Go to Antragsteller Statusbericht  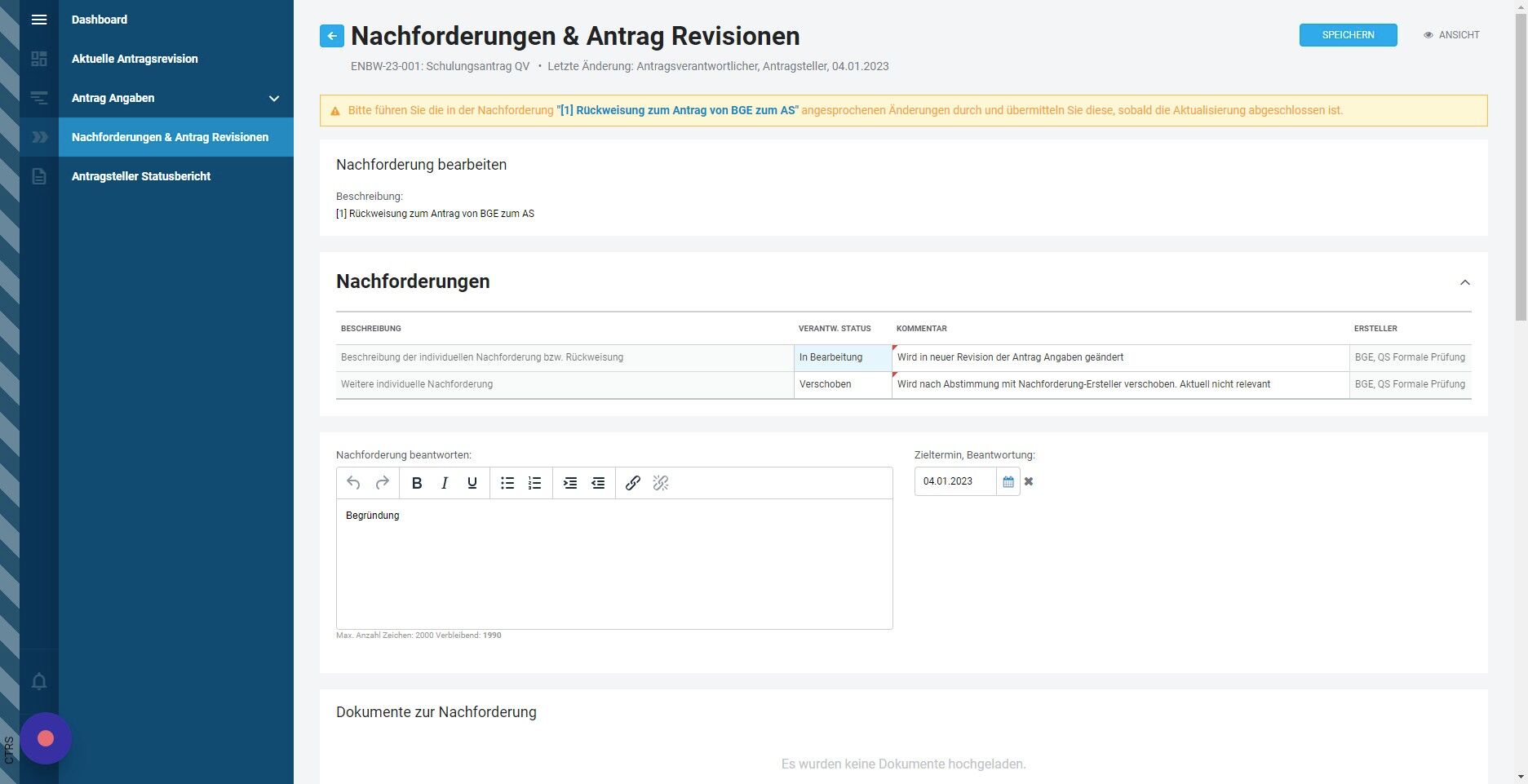pos(141,176)
